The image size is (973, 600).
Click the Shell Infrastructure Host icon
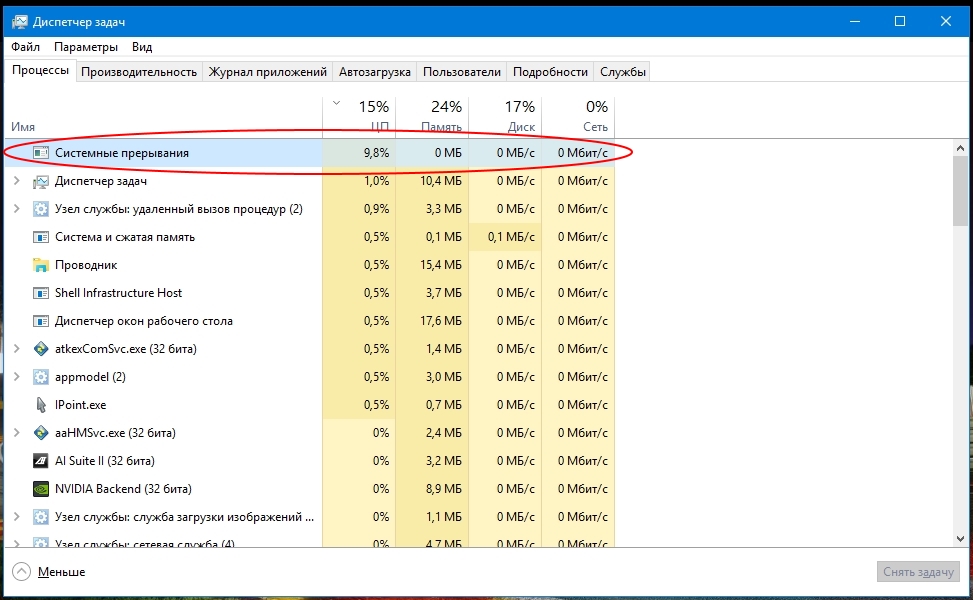coord(41,293)
